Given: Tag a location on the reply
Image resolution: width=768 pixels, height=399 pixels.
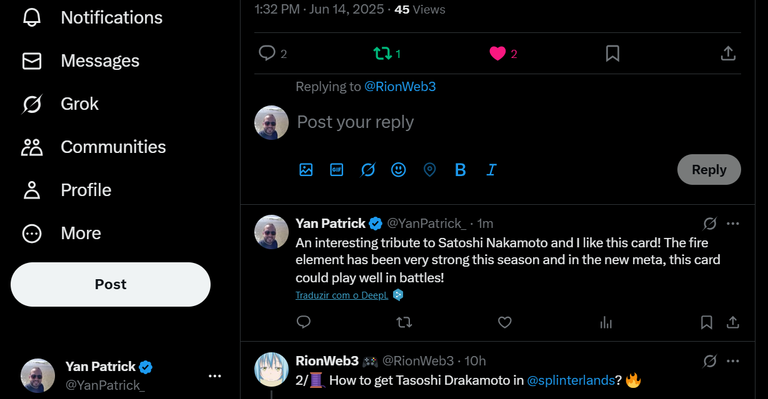Looking at the screenshot, I should (x=430, y=170).
